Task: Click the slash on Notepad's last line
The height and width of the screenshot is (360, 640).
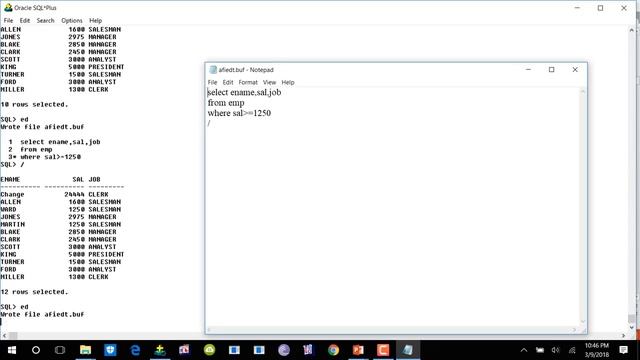Action: (209, 123)
